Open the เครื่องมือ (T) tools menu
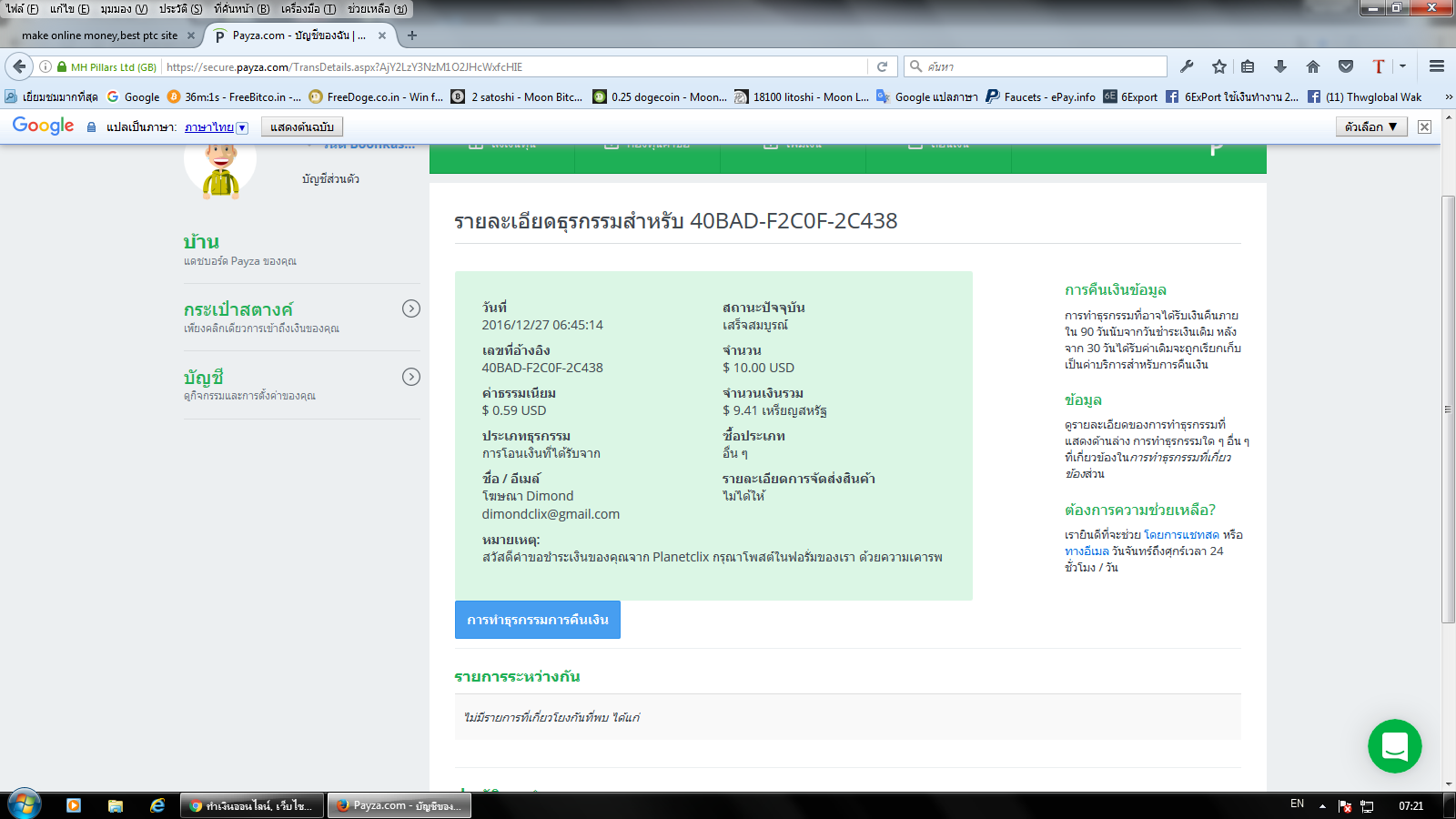This screenshot has width=1456, height=819. click(x=308, y=9)
